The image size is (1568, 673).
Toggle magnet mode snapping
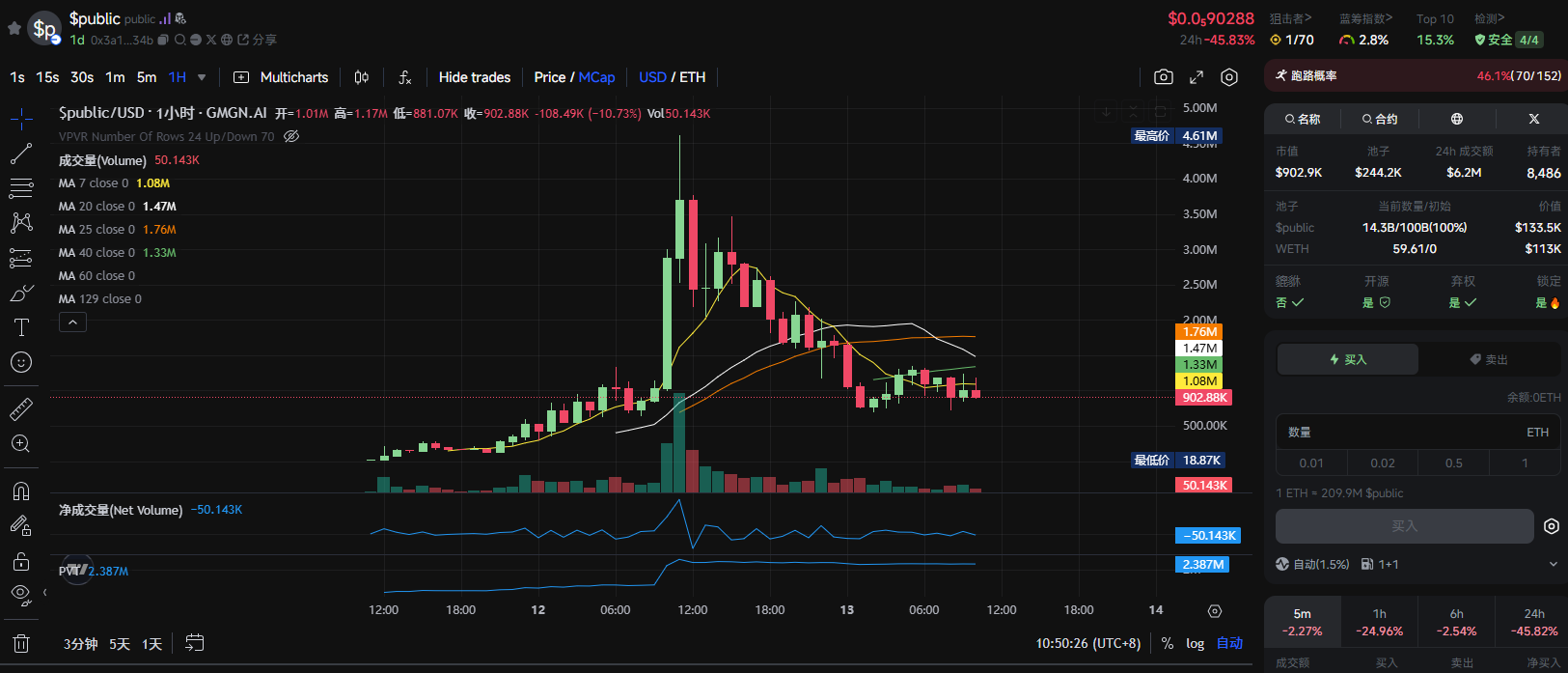[21, 491]
